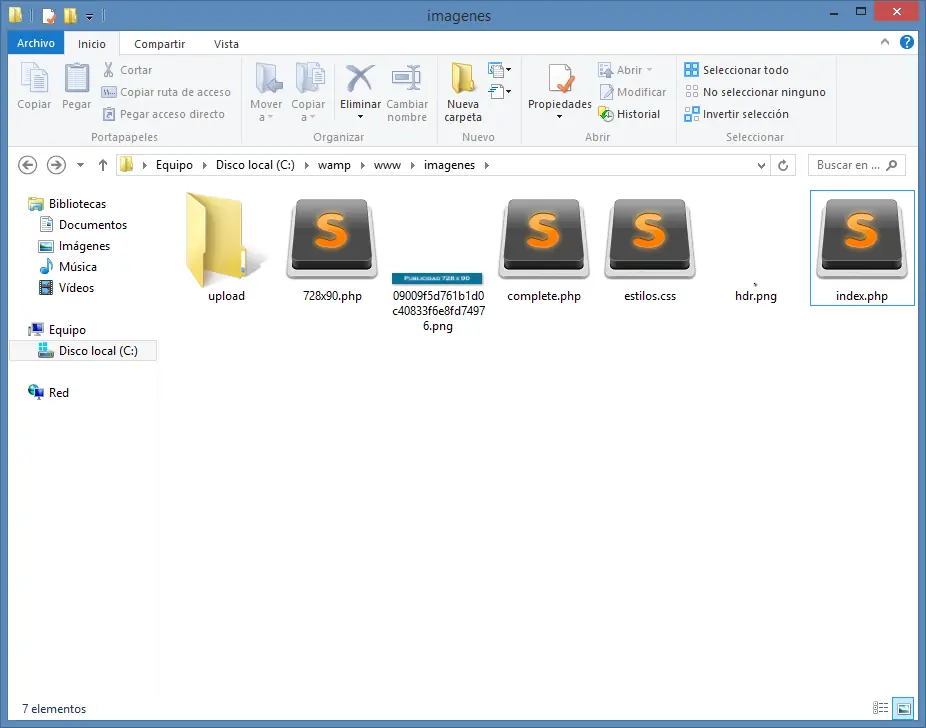
Task: Click the Abrir ribbon button
Action: 625,70
